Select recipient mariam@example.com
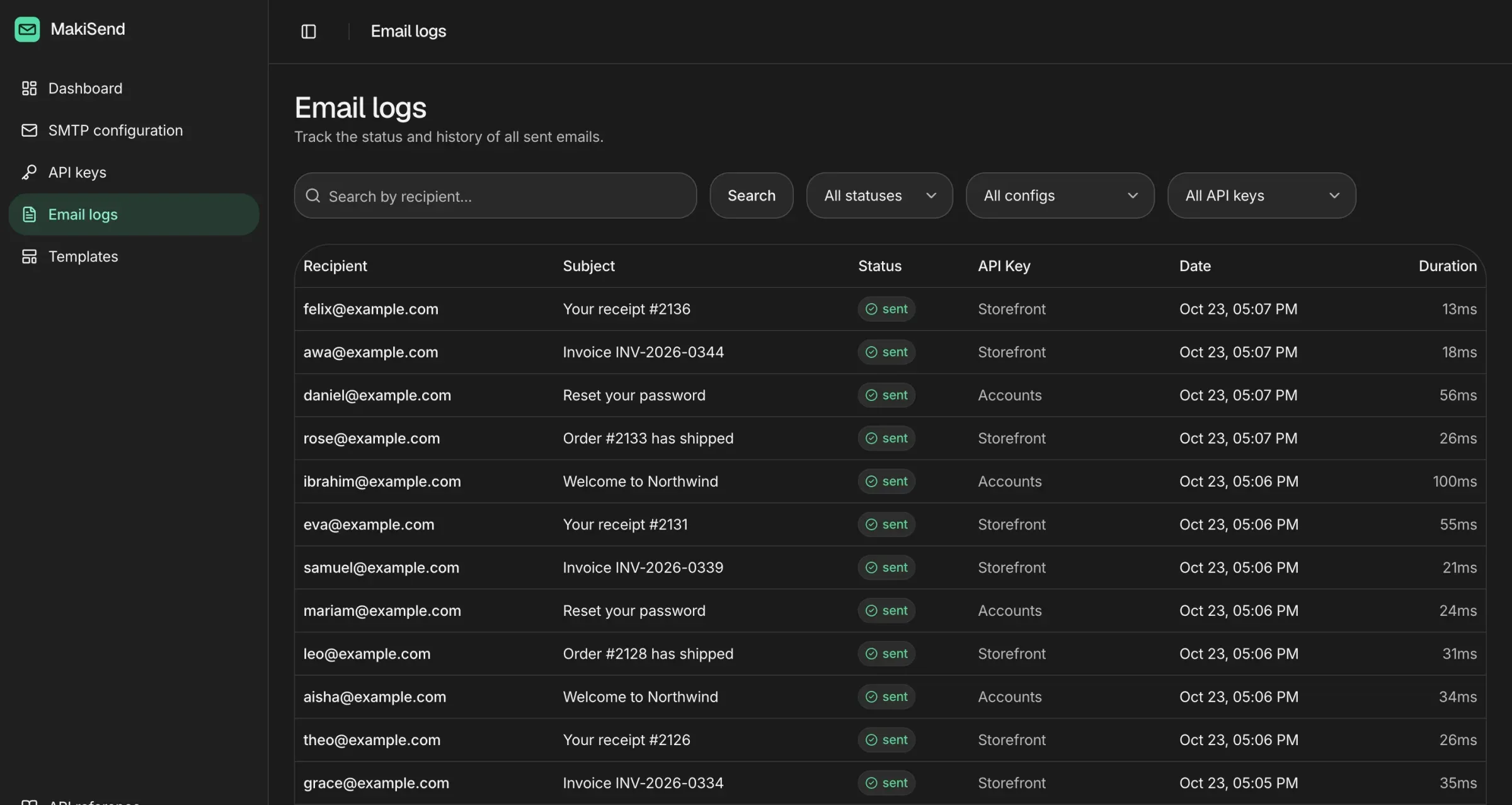The width and height of the screenshot is (1512, 805). pyautogui.click(x=382, y=610)
